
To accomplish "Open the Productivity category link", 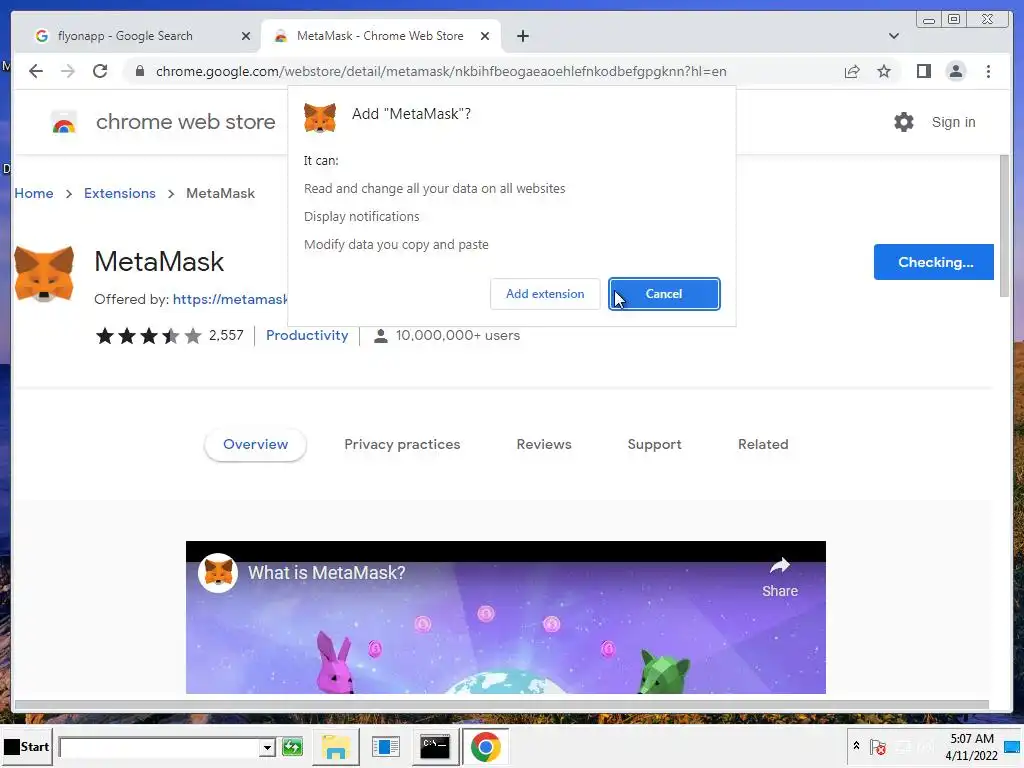I will pos(307,336).
